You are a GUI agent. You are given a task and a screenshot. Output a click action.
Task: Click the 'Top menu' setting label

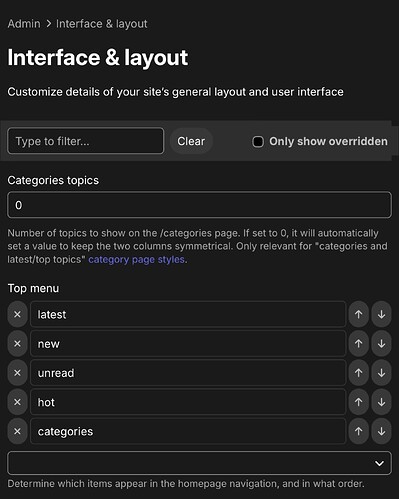(x=33, y=288)
